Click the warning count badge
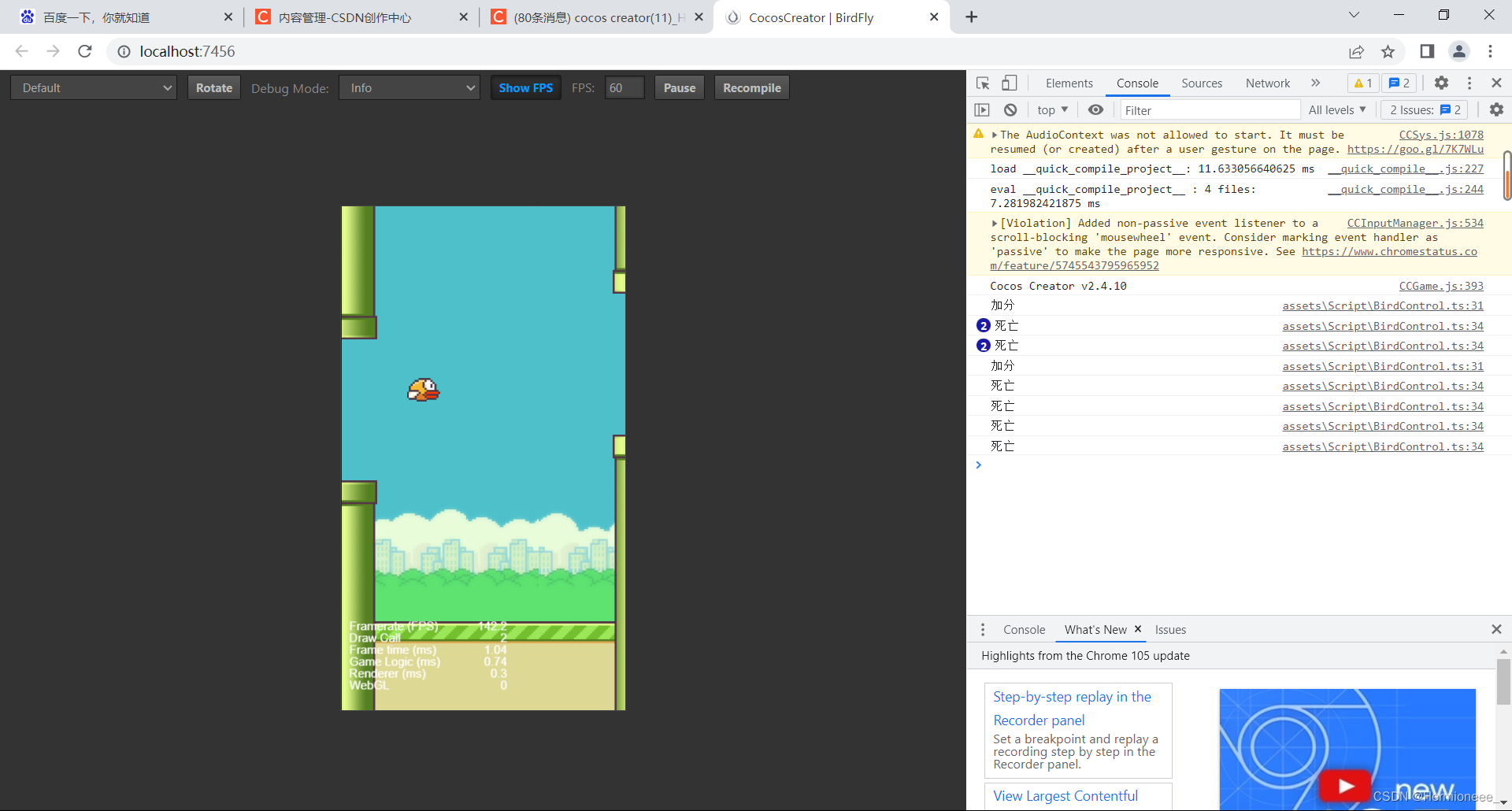1512x811 pixels. (1363, 83)
